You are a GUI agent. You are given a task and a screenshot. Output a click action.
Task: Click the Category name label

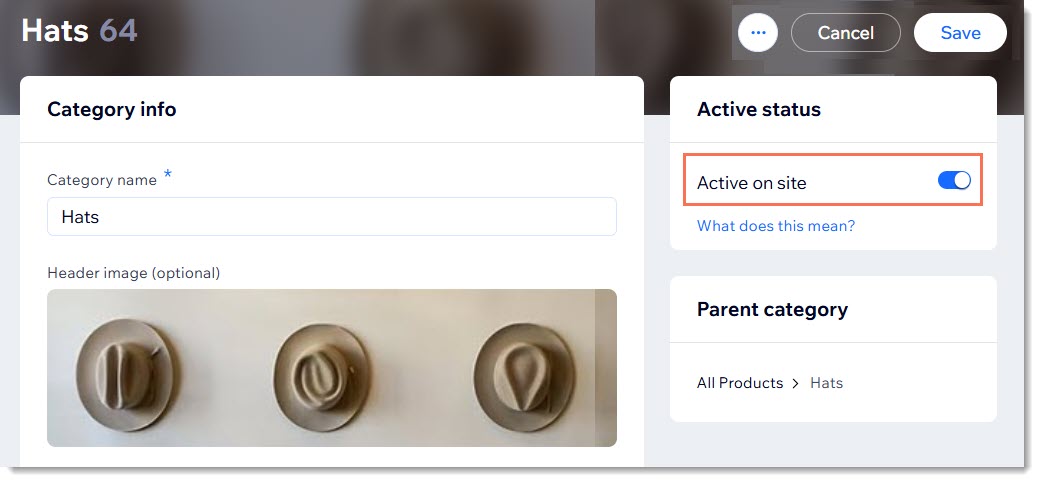tap(102, 180)
